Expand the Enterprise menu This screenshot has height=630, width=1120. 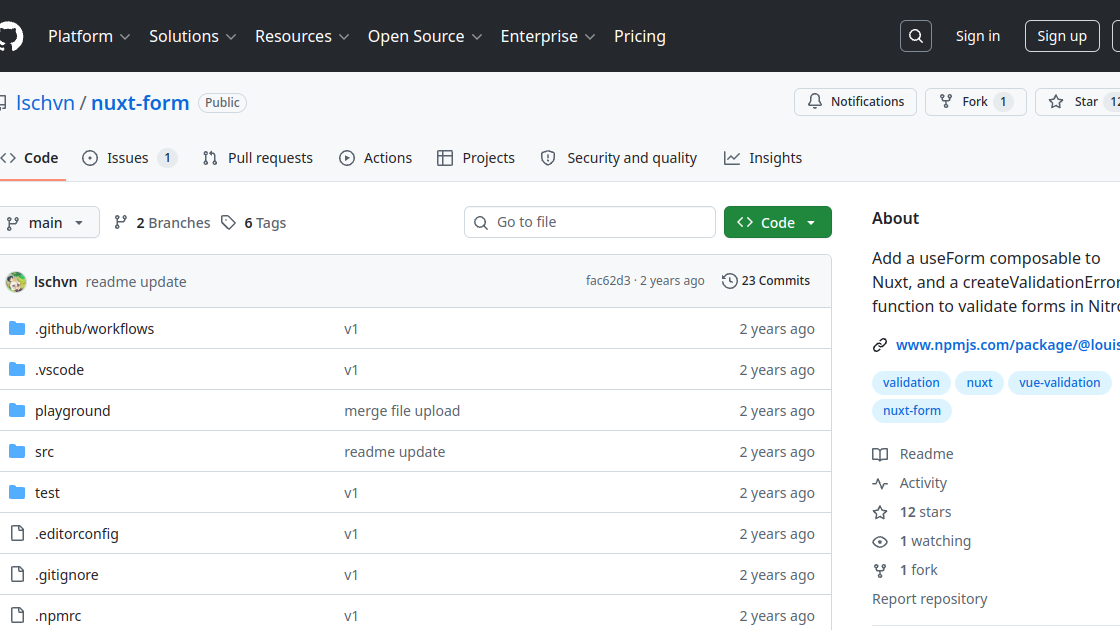coord(547,36)
